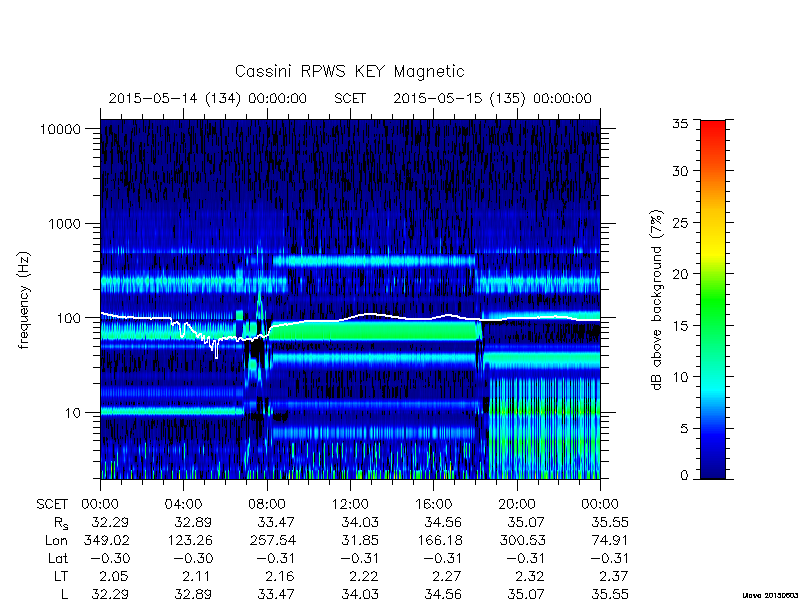
Task: Click the Rs row value "34.03"
Action: coord(360,522)
